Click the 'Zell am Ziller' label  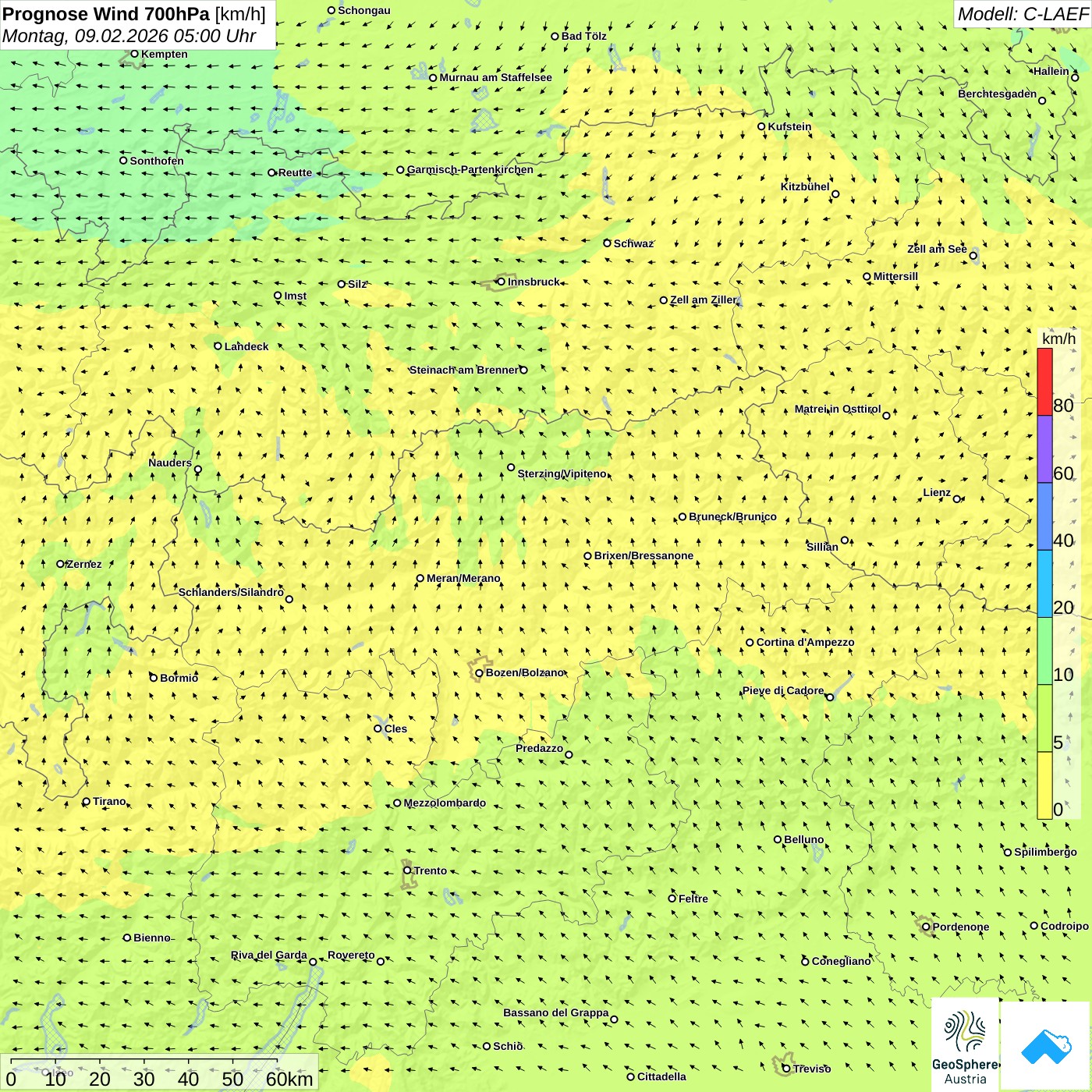704,300
